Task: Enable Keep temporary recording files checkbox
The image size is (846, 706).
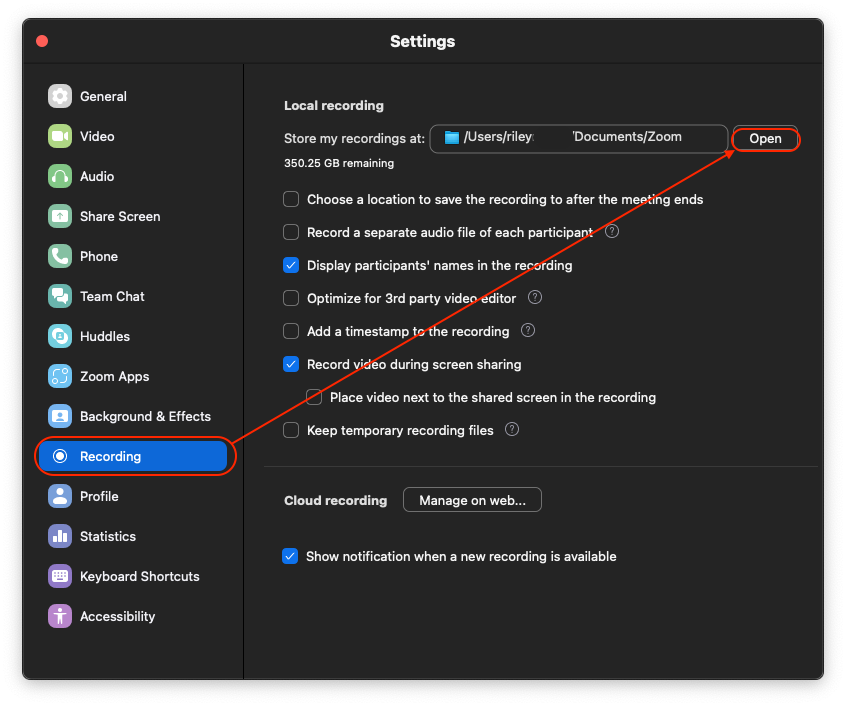Action: click(x=291, y=430)
